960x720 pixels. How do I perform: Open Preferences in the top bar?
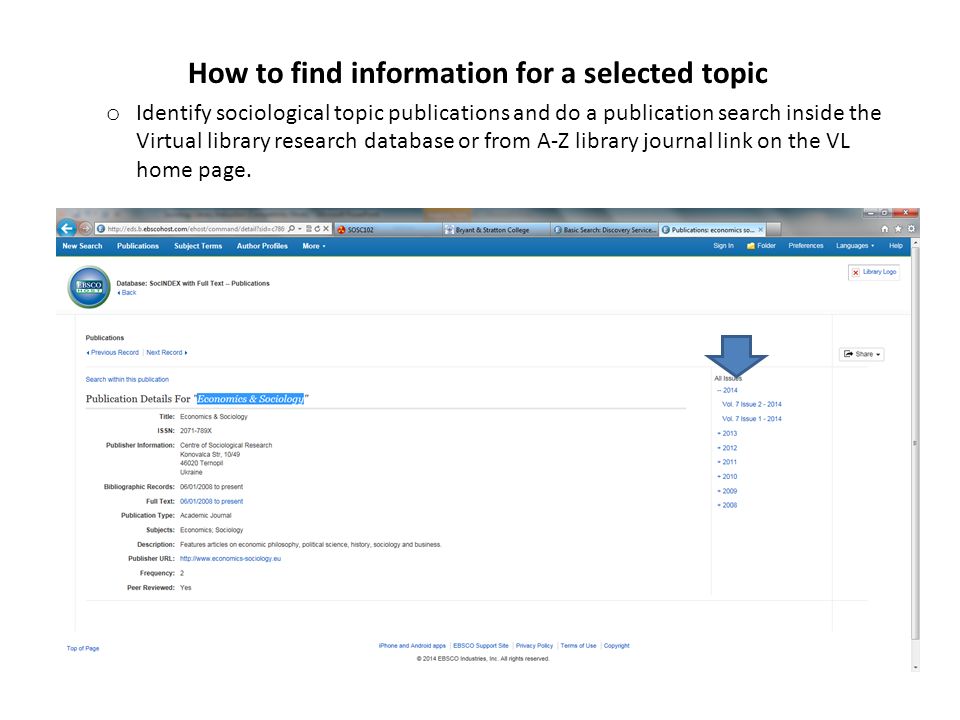(x=806, y=246)
